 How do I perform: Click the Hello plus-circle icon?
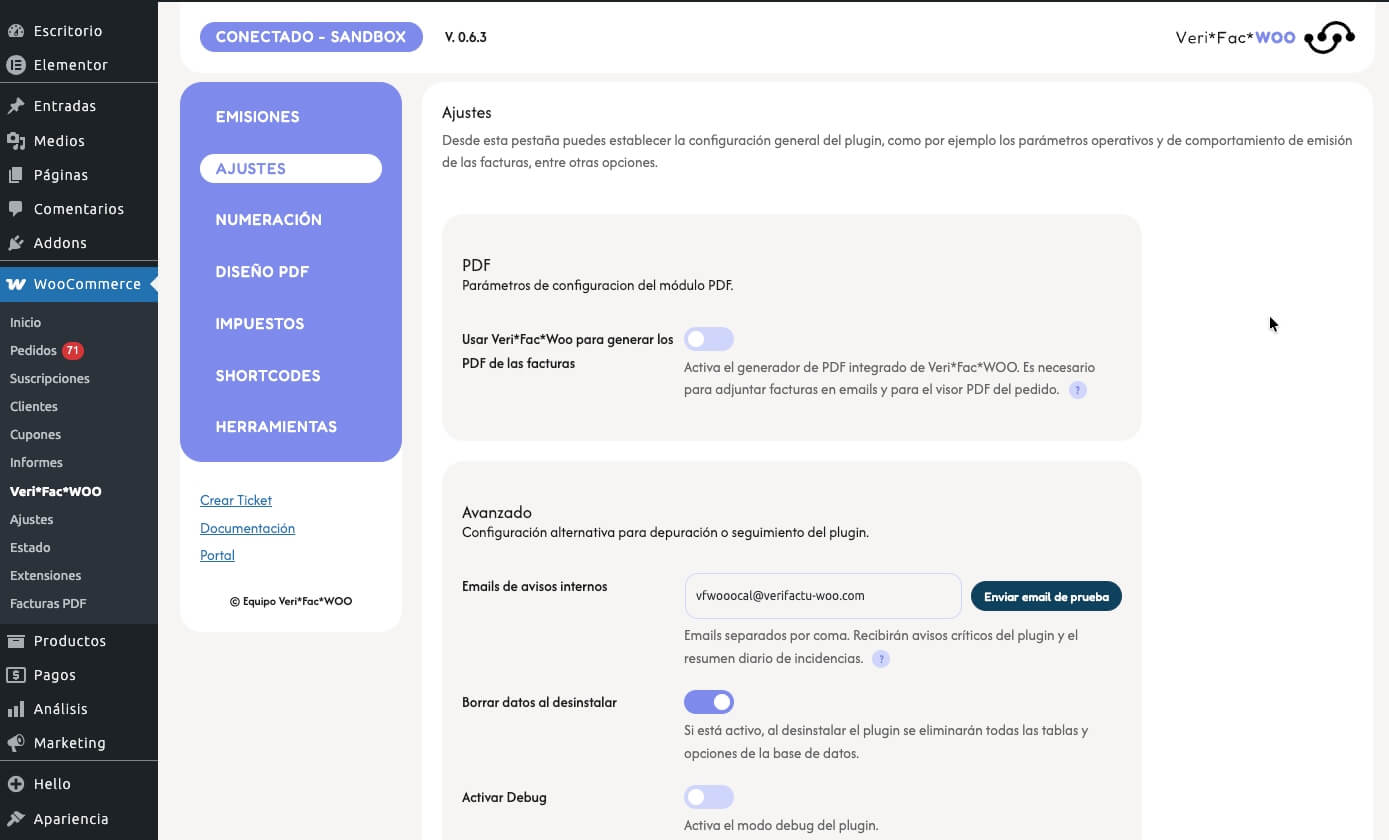tap(16, 784)
